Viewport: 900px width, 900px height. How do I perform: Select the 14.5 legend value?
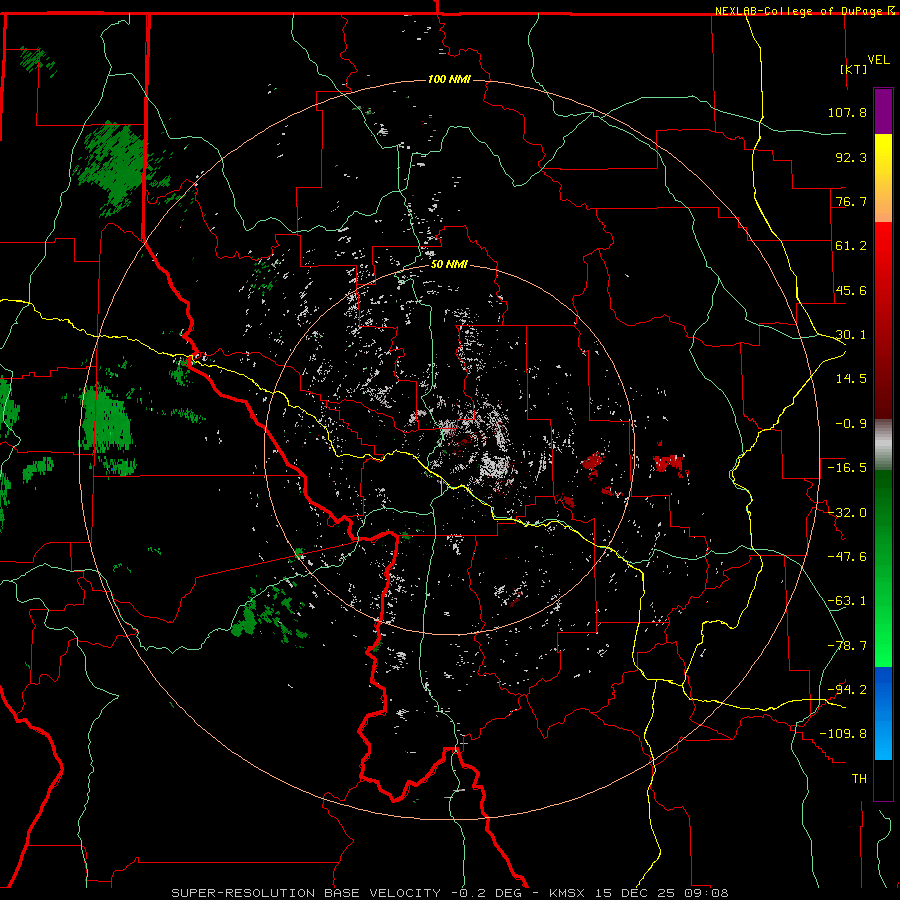point(851,379)
